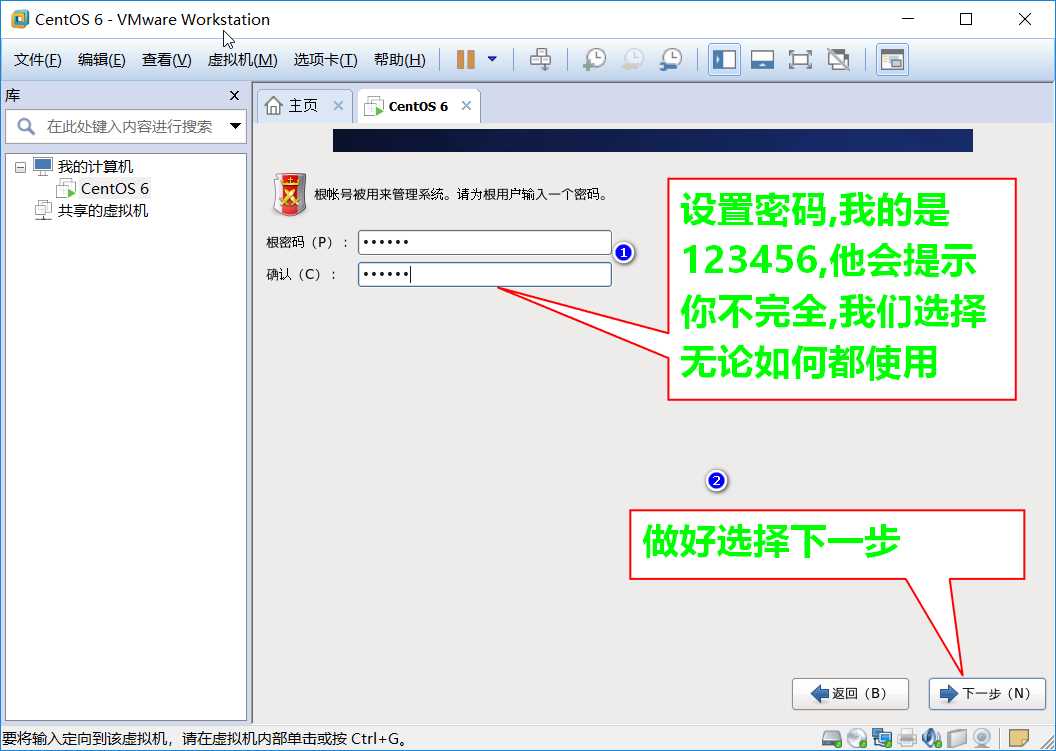This screenshot has width=1056, height=751.
Task: Click the sound card status icon
Action: (x=932, y=738)
